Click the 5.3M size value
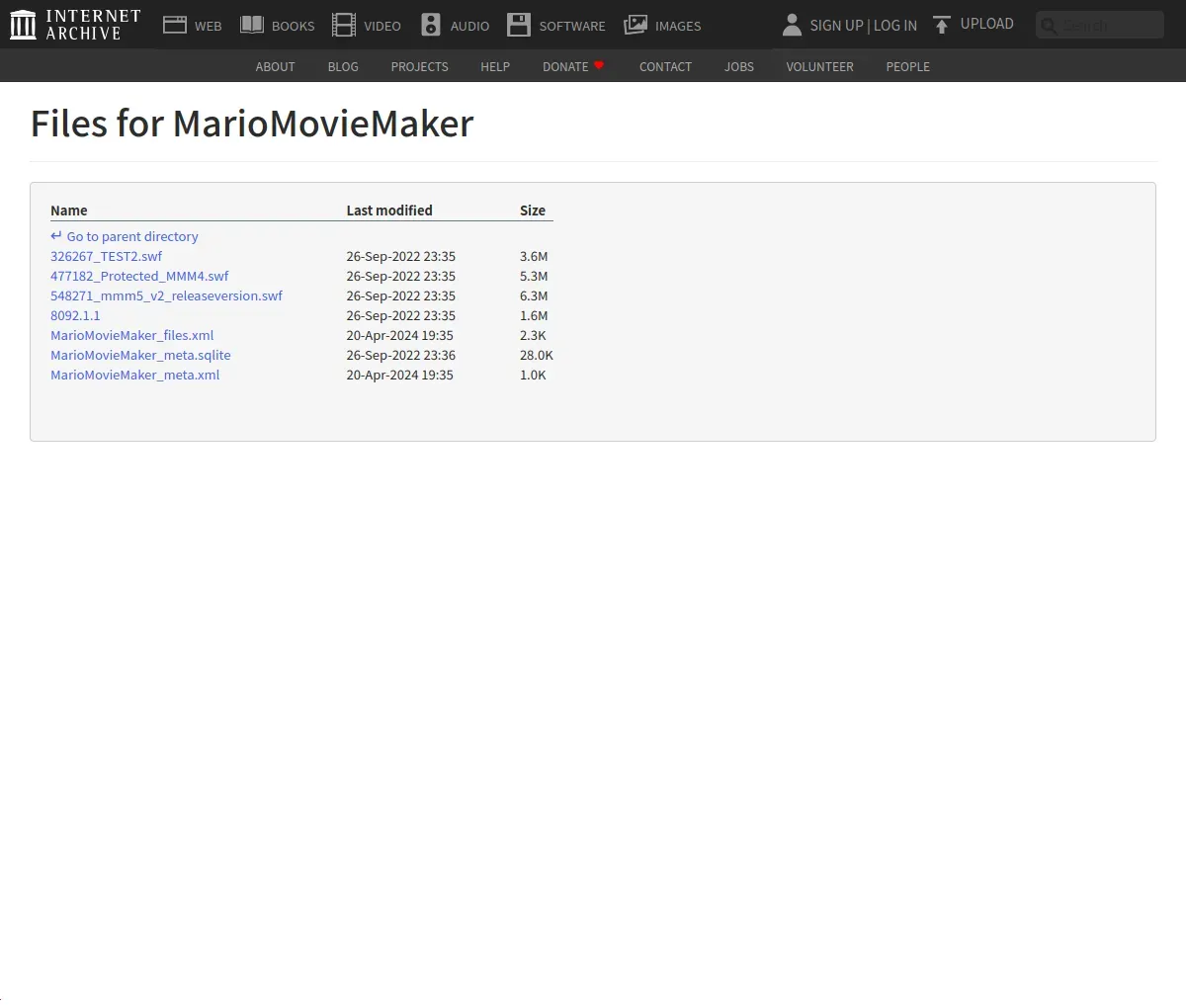 coord(534,276)
